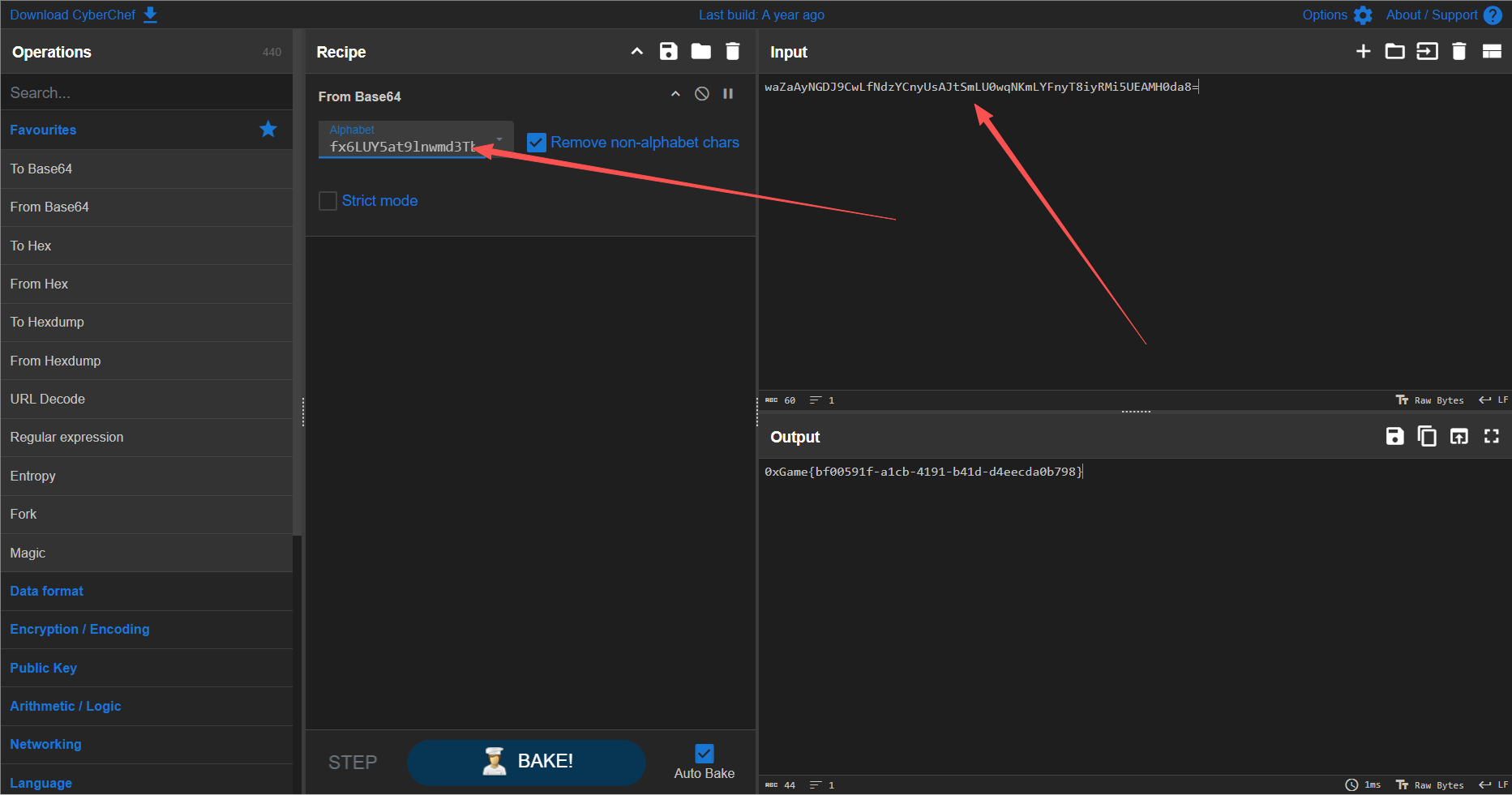The height and width of the screenshot is (795, 1512).
Task: Copy the output to clipboard
Action: (x=1426, y=437)
